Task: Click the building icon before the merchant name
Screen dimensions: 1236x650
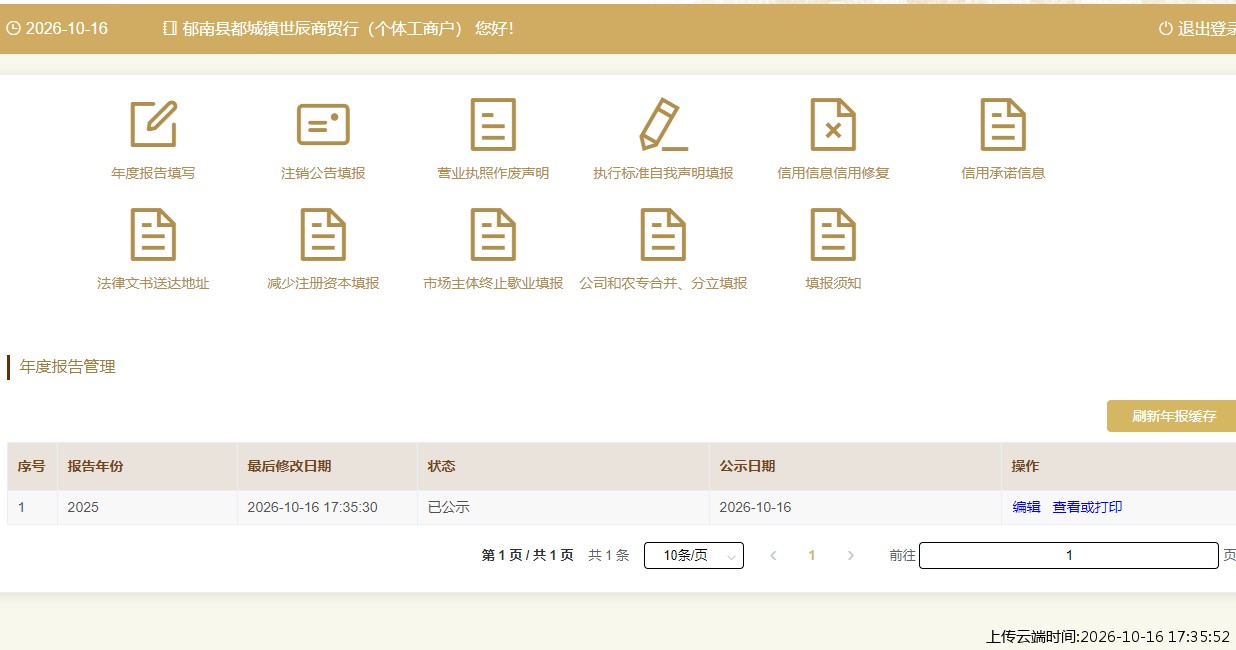Action: [170, 29]
